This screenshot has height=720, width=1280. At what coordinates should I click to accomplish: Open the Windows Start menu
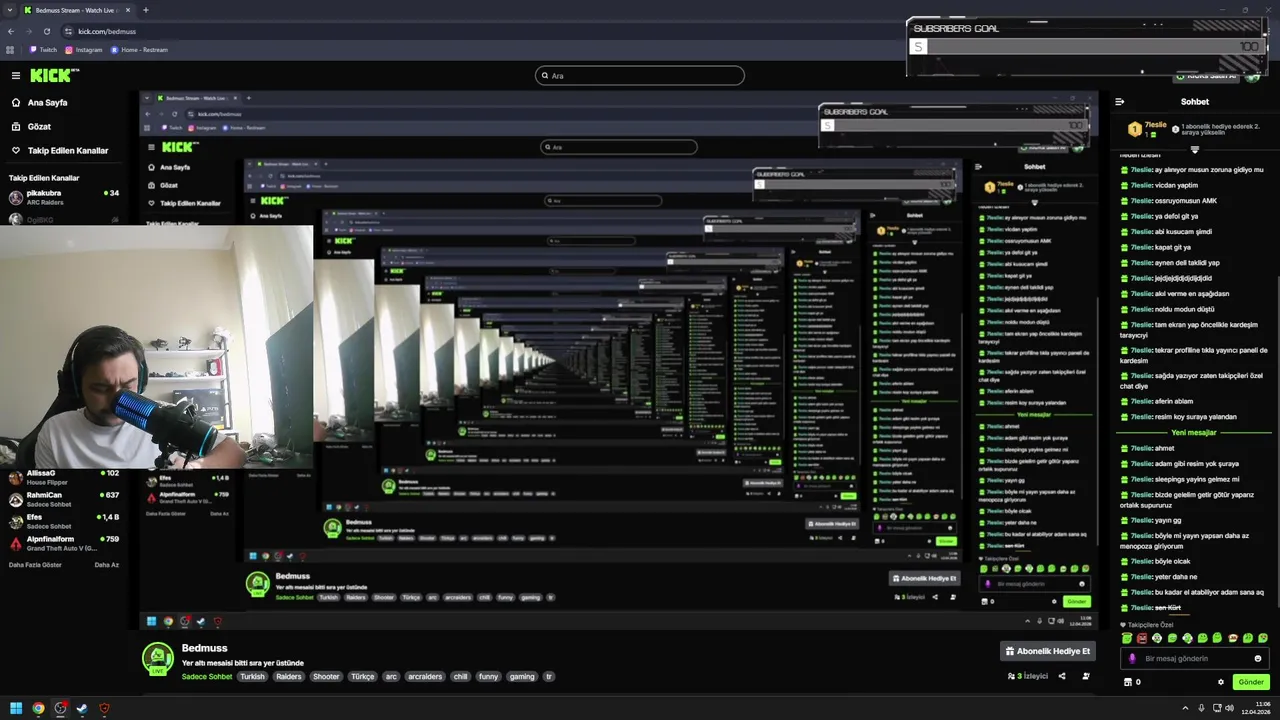coord(16,708)
